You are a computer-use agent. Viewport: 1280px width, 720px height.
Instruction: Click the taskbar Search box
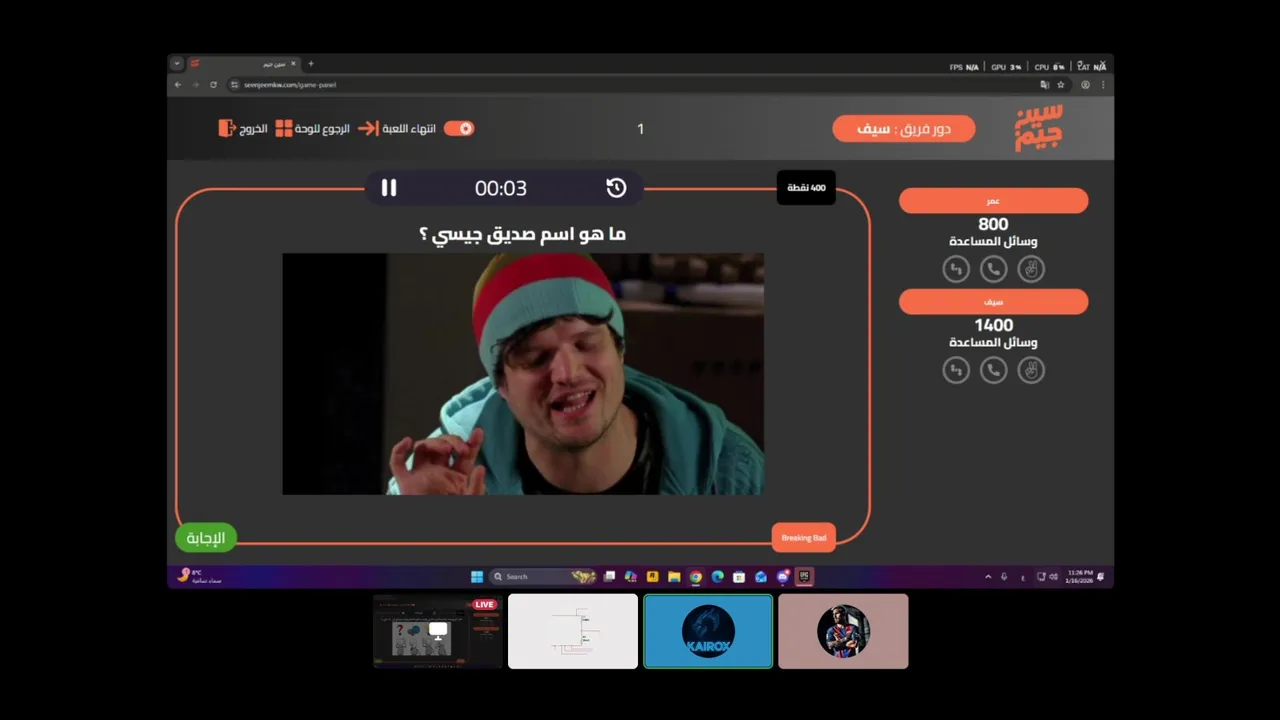click(543, 577)
